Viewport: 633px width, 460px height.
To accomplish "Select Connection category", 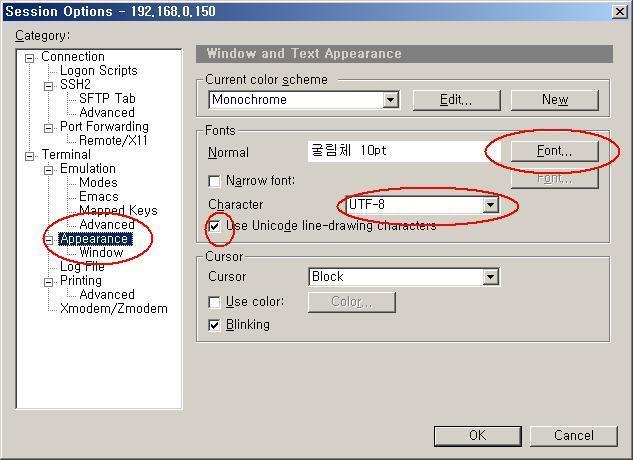I will (x=73, y=57).
